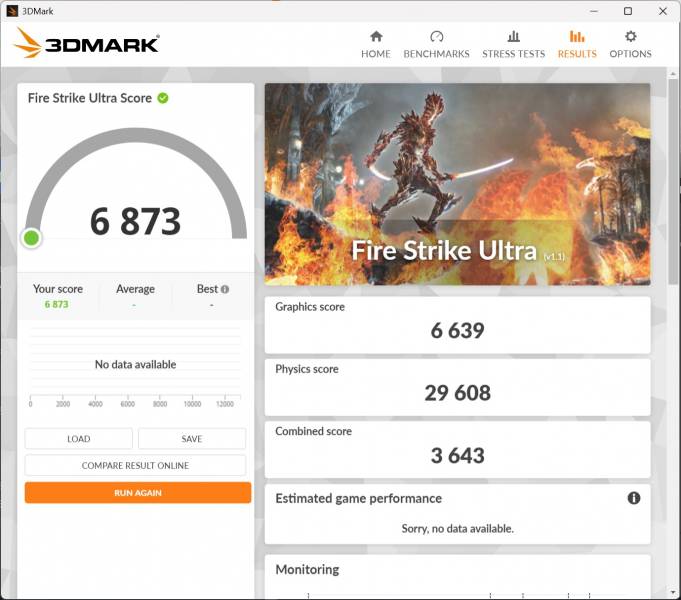The image size is (681, 600).
Task: Click the 3DMark title bar app icon
Action: (12, 11)
